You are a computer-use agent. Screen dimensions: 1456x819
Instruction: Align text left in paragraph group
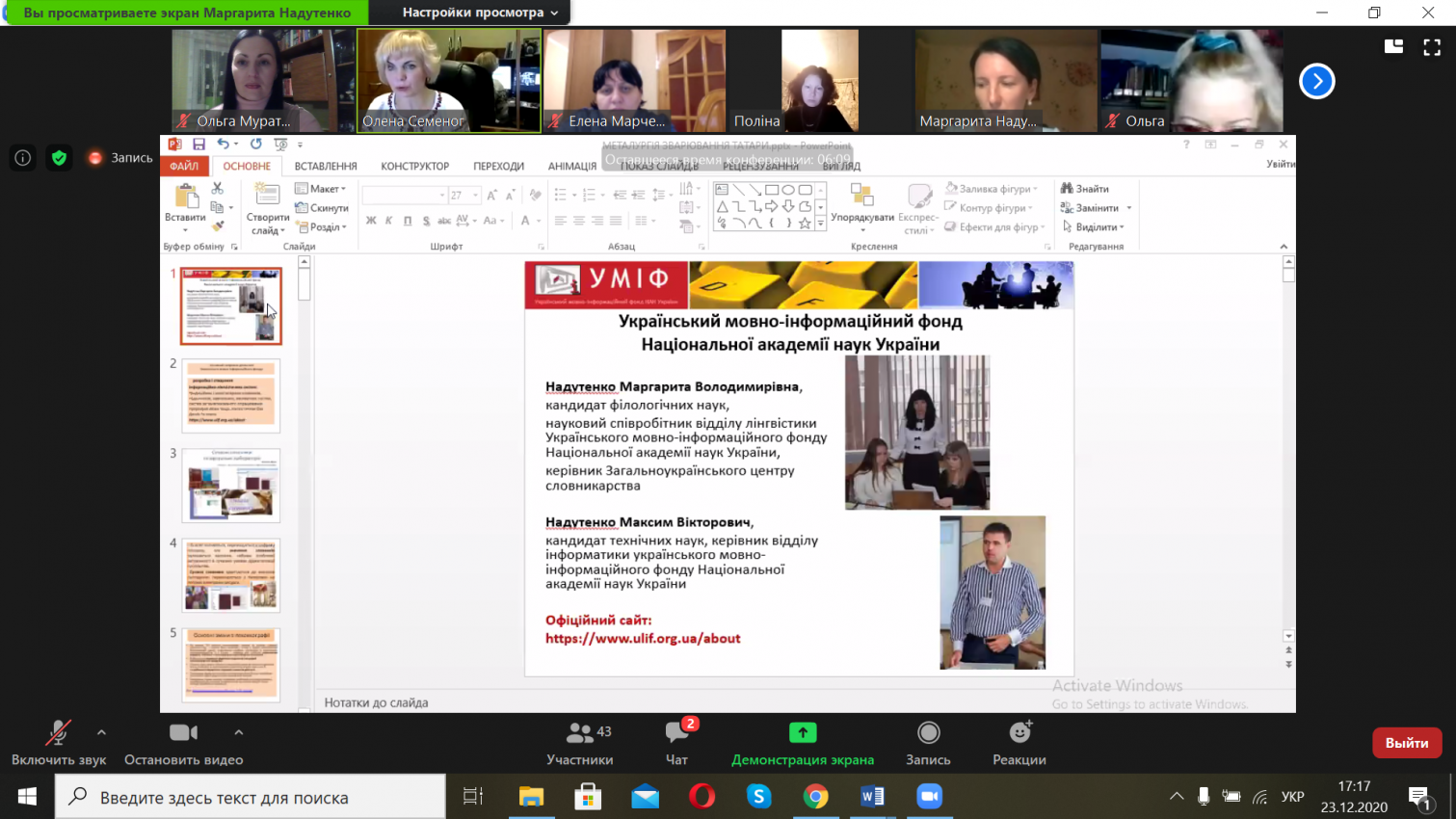coord(560,221)
